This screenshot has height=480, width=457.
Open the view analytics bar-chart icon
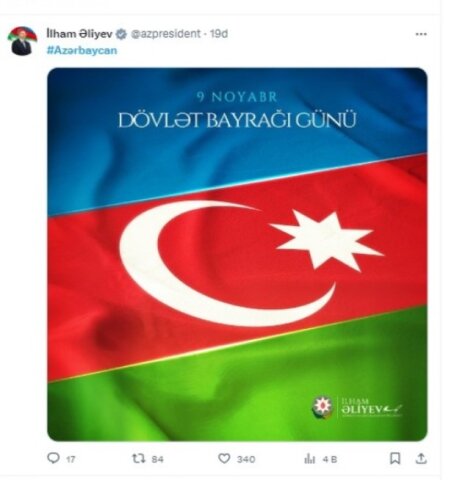click(309, 459)
